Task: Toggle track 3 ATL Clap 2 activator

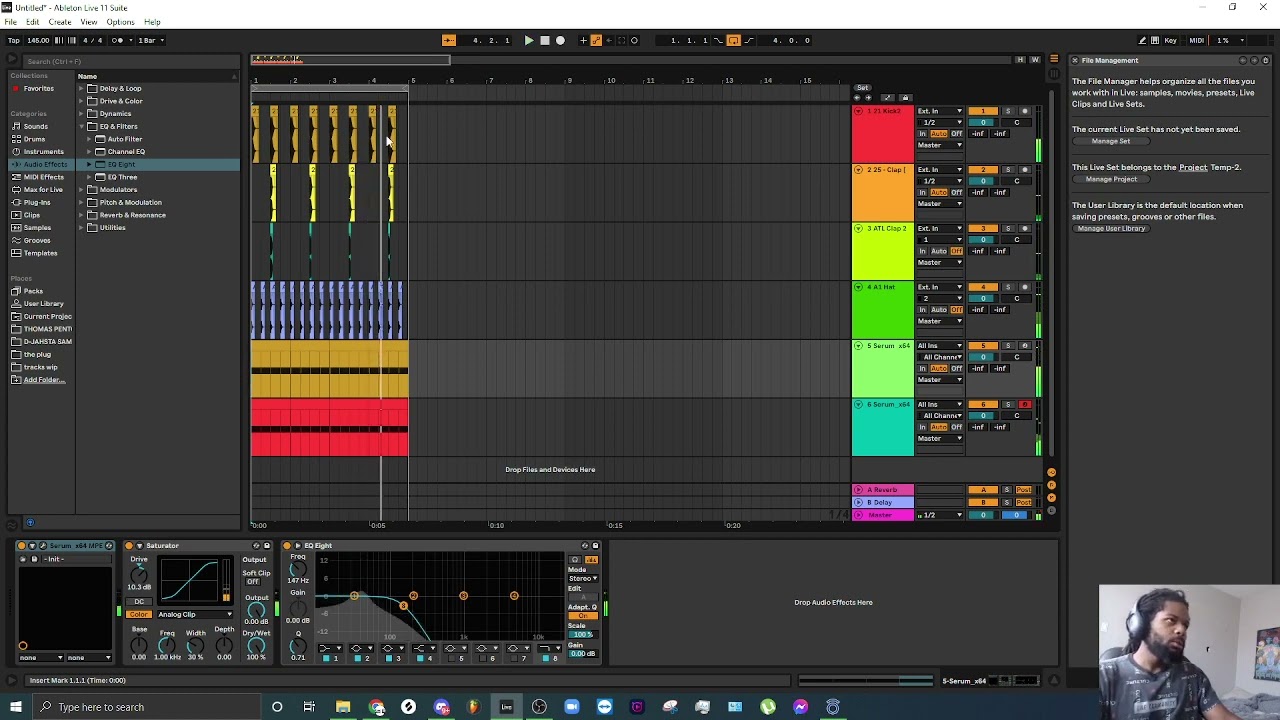Action: (x=983, y=229)
